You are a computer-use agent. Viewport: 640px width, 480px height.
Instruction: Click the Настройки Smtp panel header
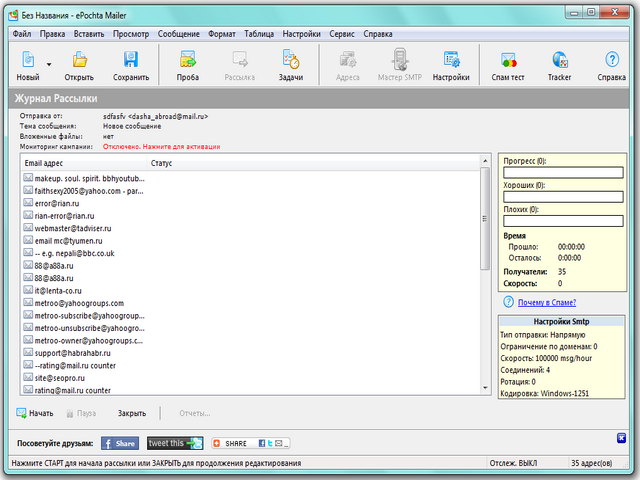tap(562, 322)
